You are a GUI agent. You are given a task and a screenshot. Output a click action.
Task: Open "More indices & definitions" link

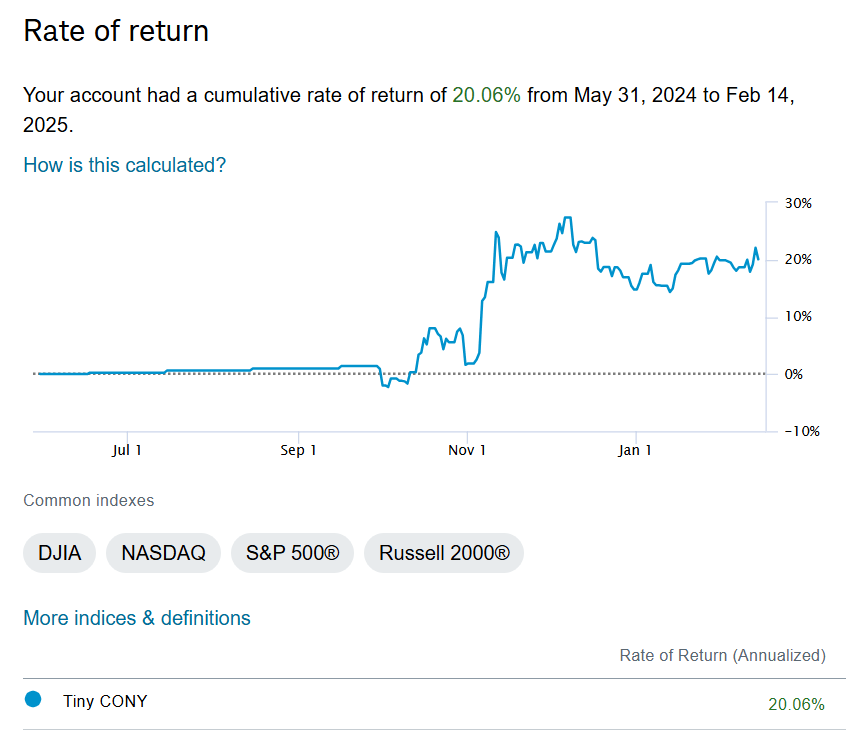(137, 618)
